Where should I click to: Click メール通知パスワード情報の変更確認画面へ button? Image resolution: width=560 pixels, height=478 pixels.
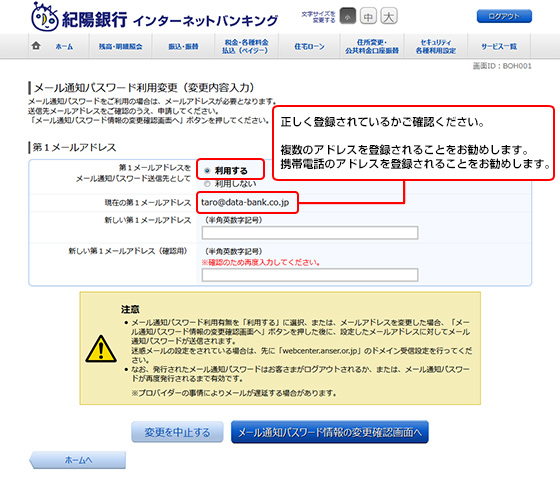pos(330,432)
